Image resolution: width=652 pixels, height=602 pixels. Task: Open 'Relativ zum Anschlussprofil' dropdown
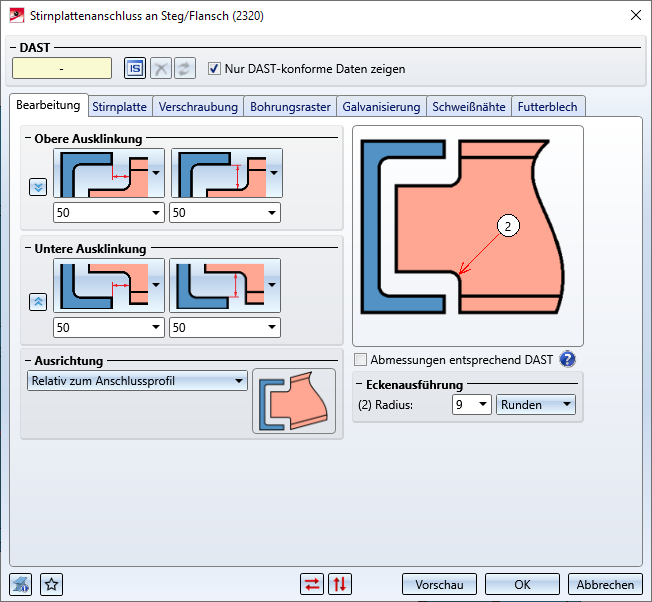click(x=137, y=381)
